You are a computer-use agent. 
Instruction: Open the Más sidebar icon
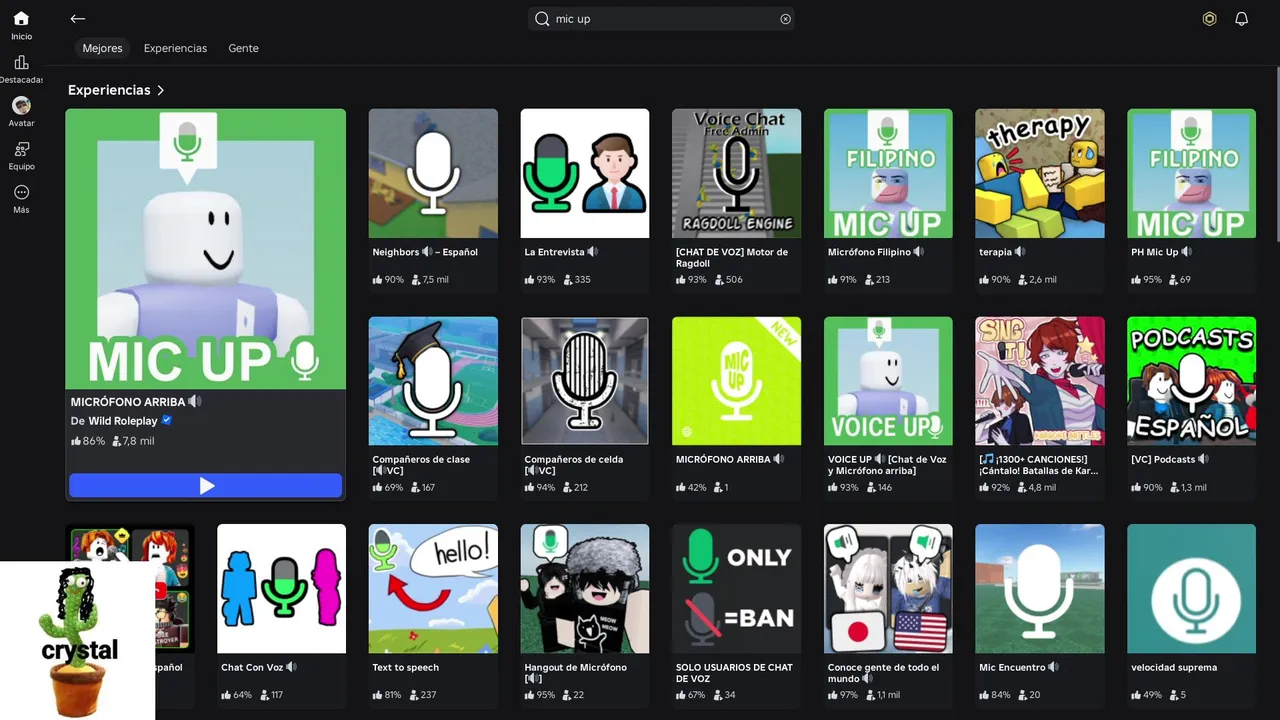pyautogui.click(x=21, y=192)
